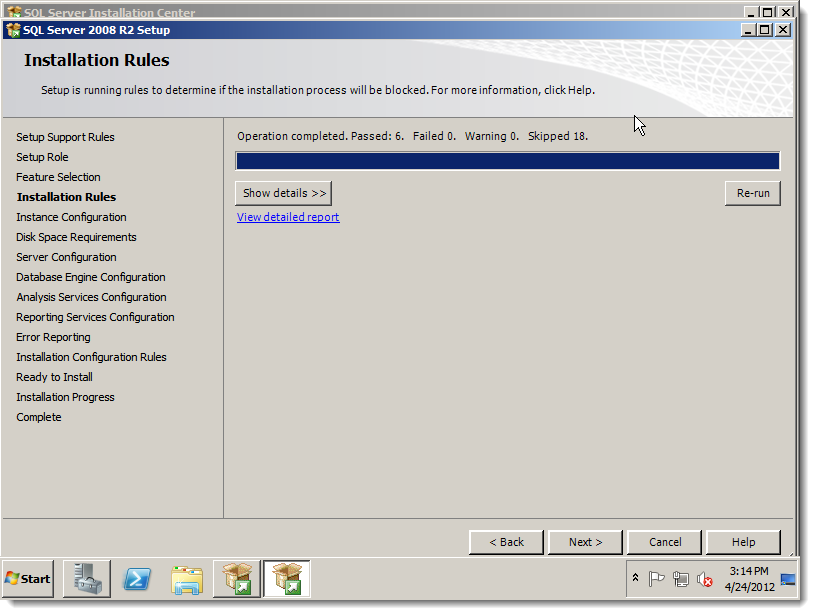Select Installation Rules step in sidebar
Viewport: 815px width, 615px height.
click(67, 197)
